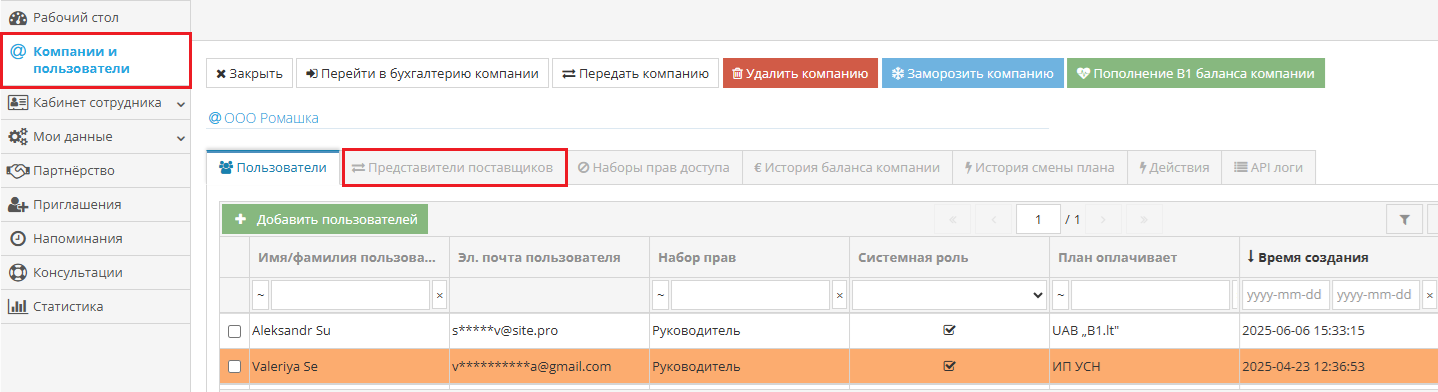Sort by the Эл. почта пользователя column header

point(539,257)
